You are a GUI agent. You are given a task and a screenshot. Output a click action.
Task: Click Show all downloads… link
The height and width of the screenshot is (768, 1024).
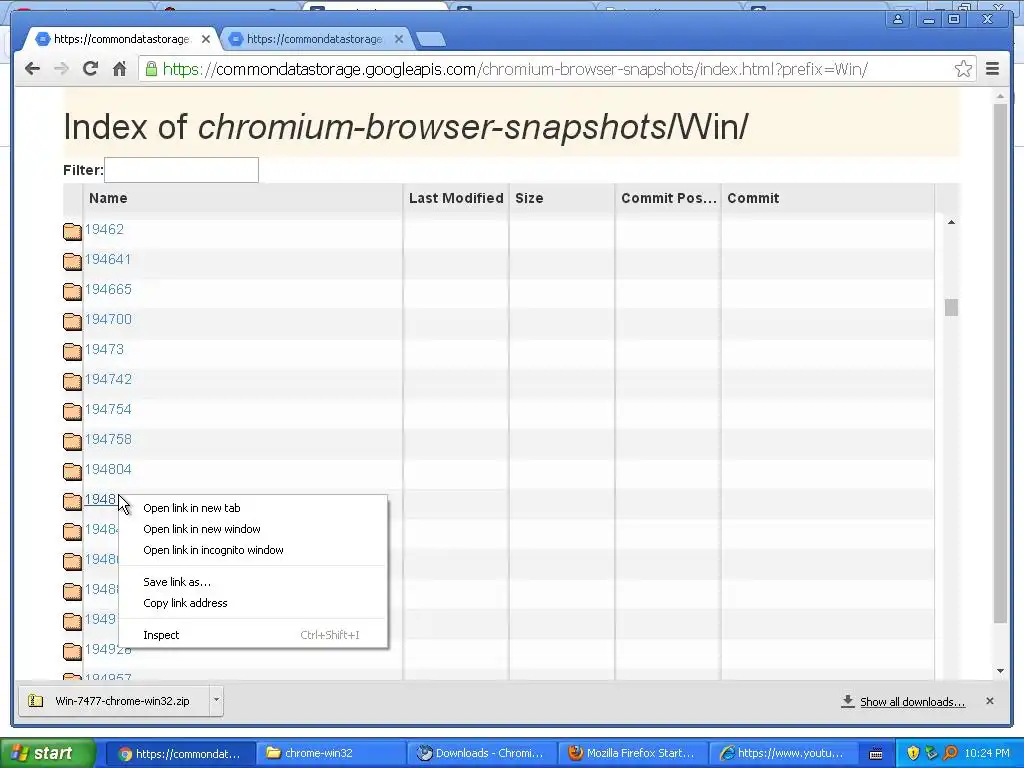point(912,701)
